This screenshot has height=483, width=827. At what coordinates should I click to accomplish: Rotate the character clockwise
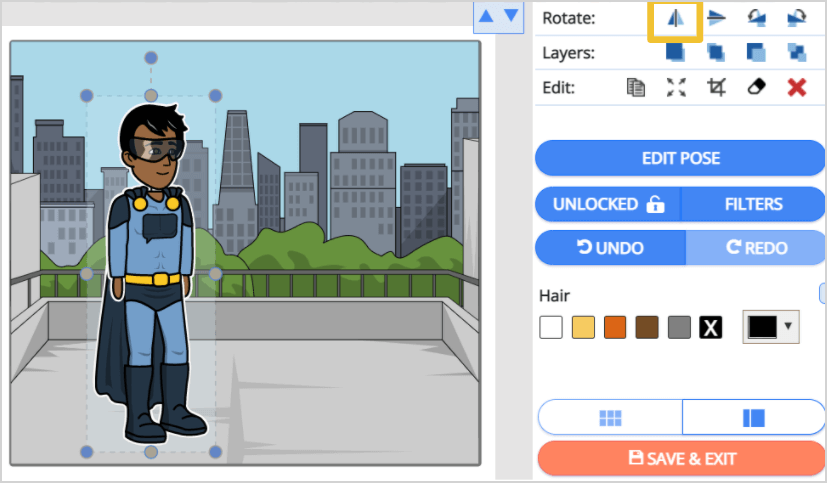[796, 18]
